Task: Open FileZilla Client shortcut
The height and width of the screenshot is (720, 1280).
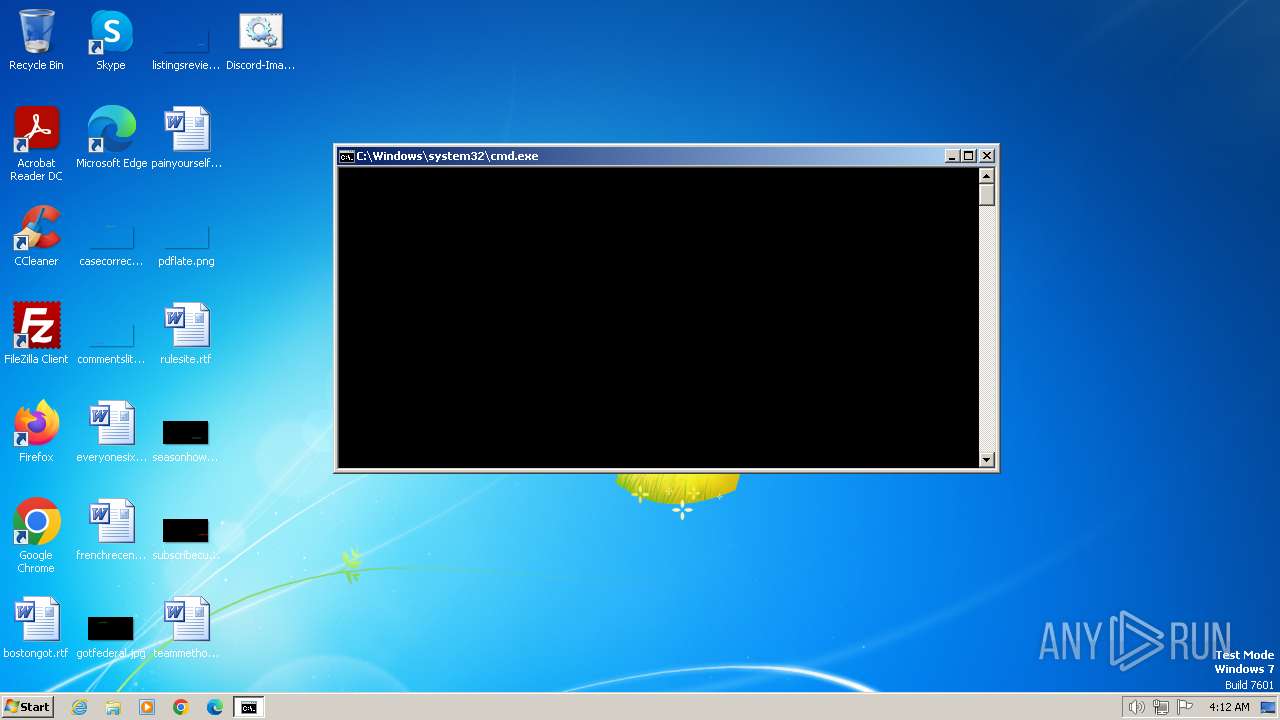Action: (x=36, y=335)
